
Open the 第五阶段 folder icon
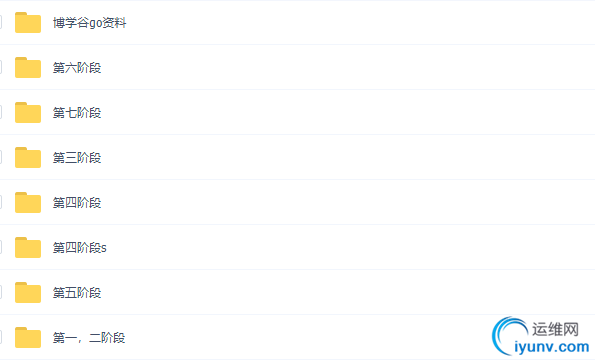tap(28, 292)
